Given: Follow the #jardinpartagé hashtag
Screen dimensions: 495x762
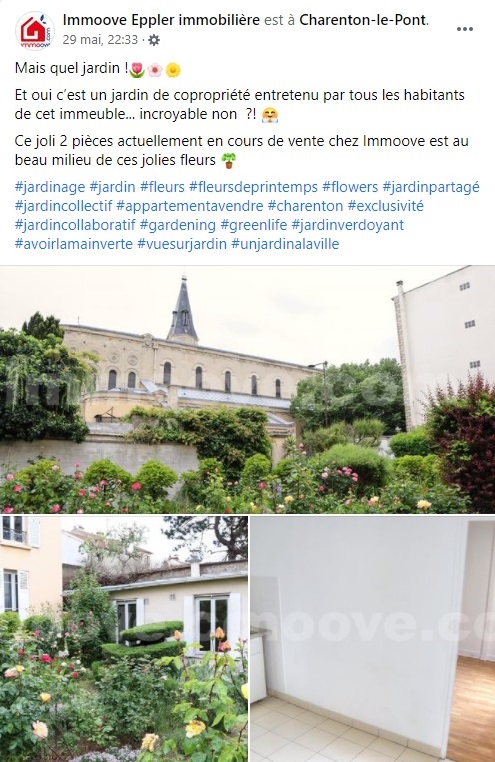Looking at the screenshot, I should [431, 187].
